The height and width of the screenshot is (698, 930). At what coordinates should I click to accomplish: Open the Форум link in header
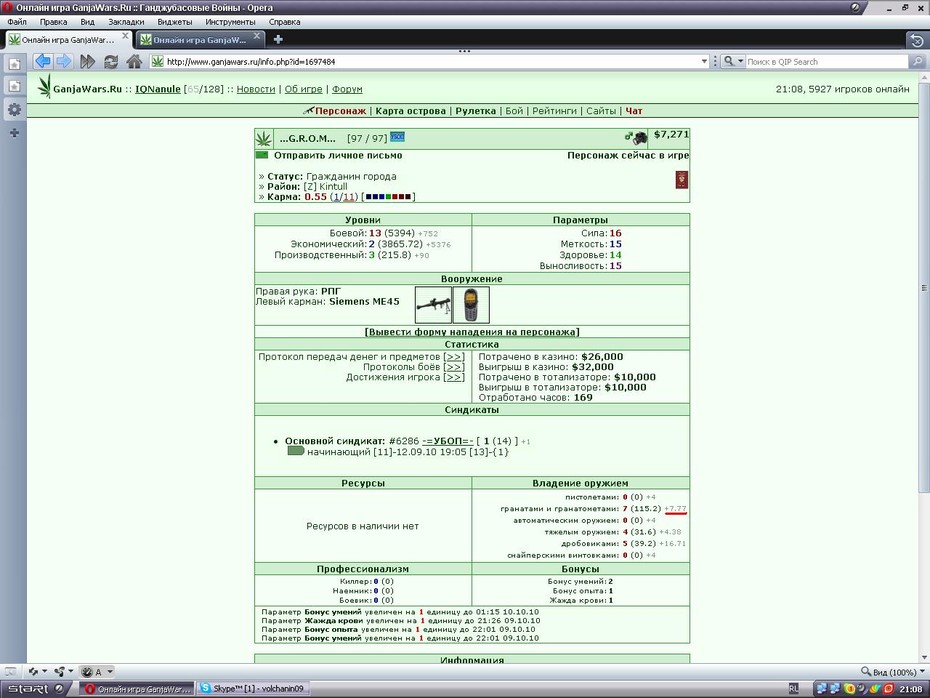pyautogui.click(x=347, y=89)
